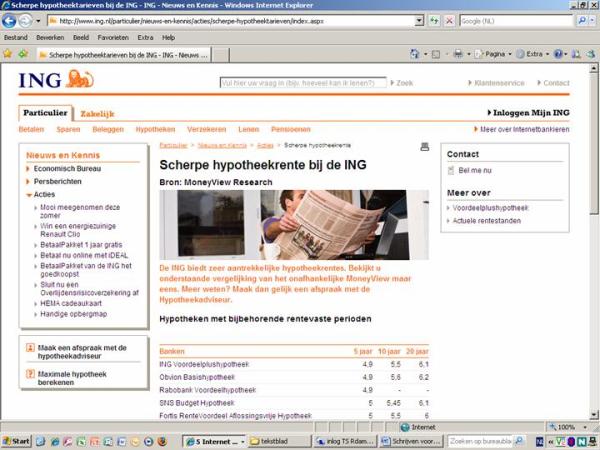The image size is (600, 450).
Task: Click ING Voordeelplushypotheek table row
Action: pos(294,364)
